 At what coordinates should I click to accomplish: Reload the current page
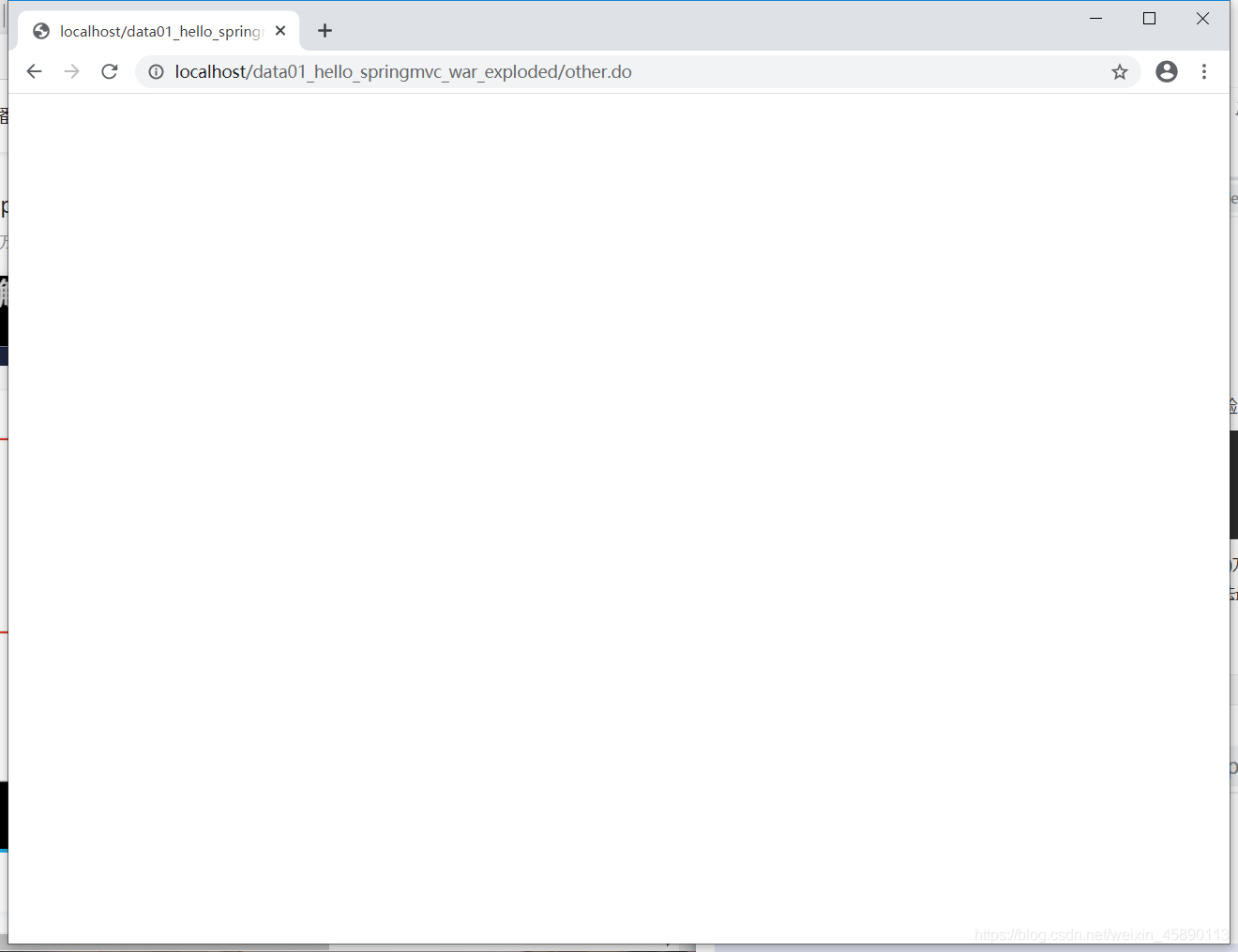tap(110, 72)
